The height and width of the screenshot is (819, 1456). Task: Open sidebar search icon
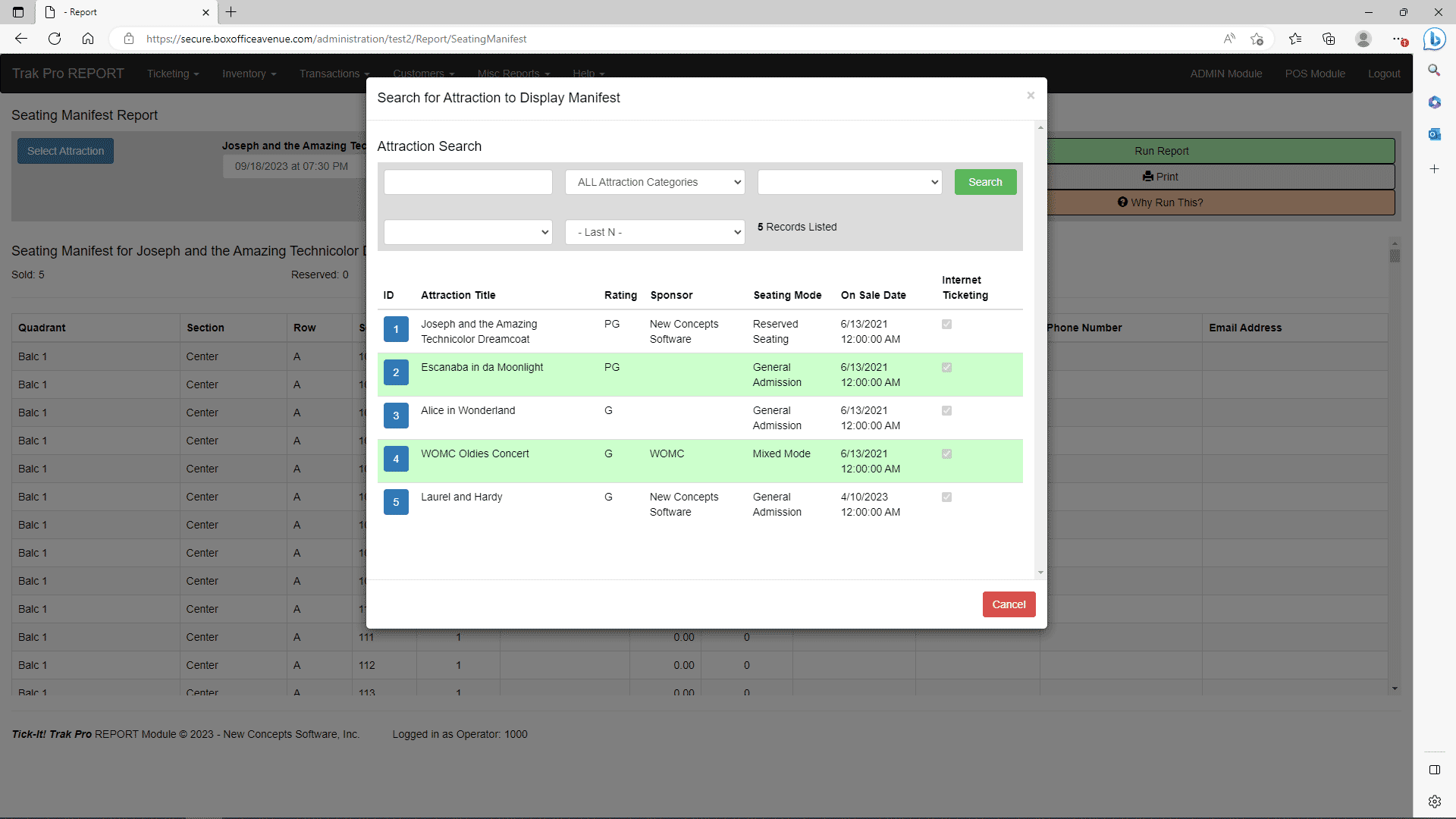[1434, 71]
